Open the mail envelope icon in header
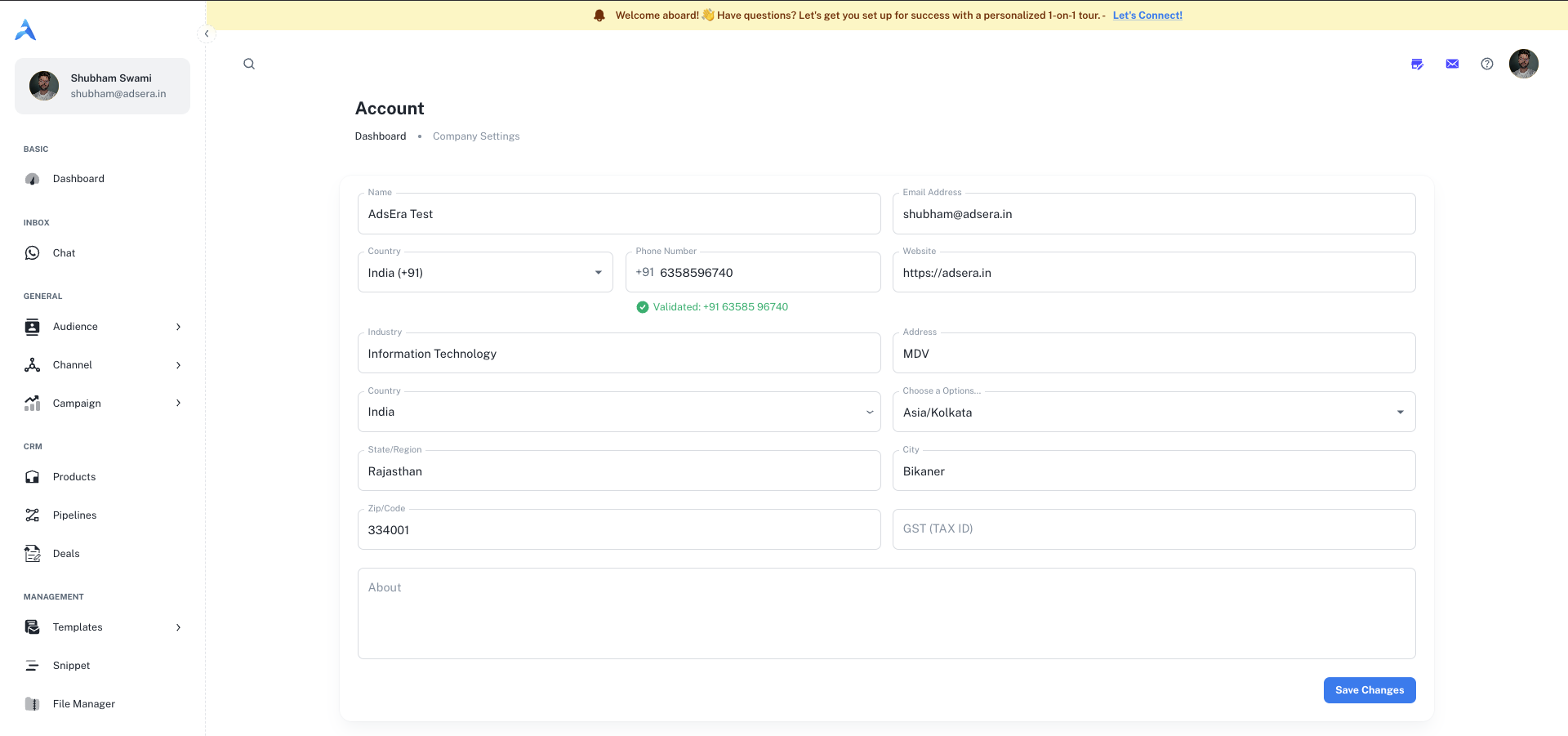1568x736 pixels. coord(1452,64)
